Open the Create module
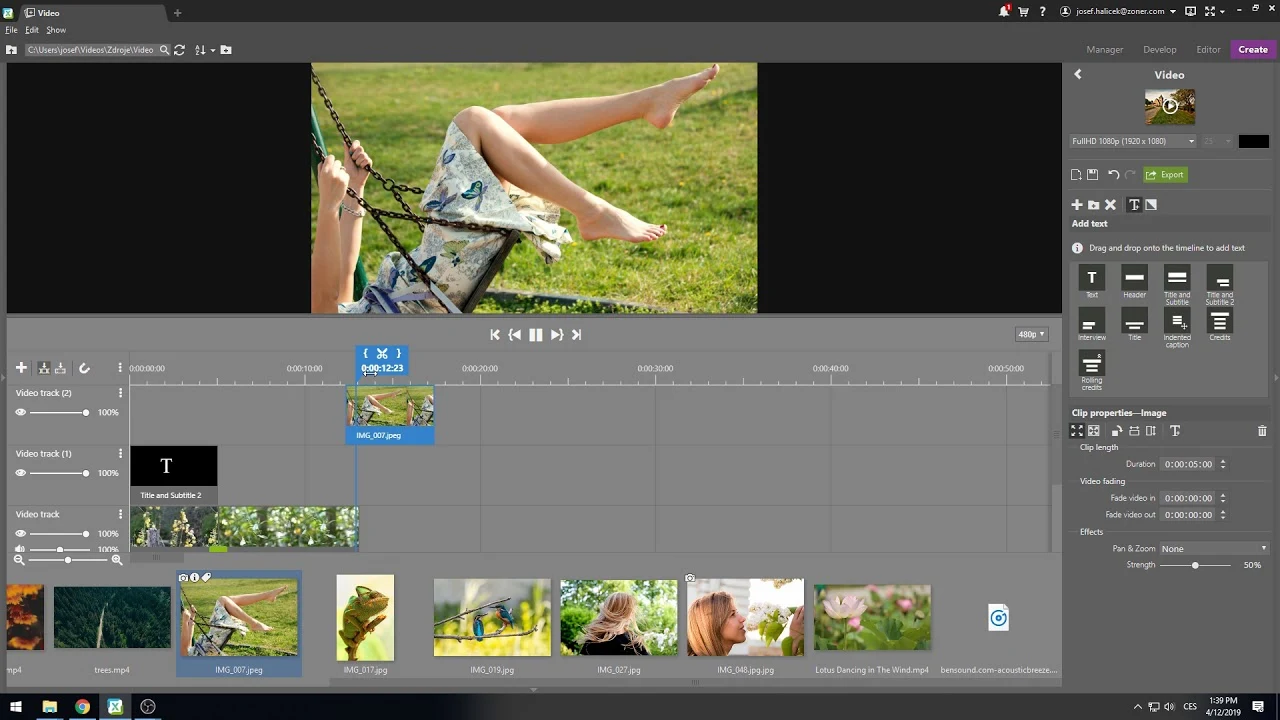1280x720 pixels. pyautogui.click(x=1253, y=49)
